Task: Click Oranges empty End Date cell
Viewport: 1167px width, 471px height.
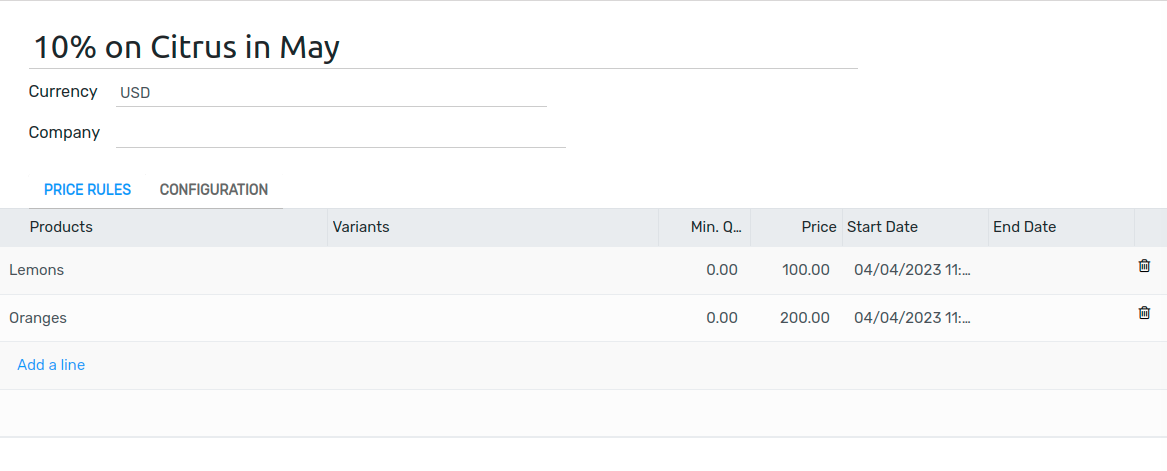Action: click(1061, 318)
